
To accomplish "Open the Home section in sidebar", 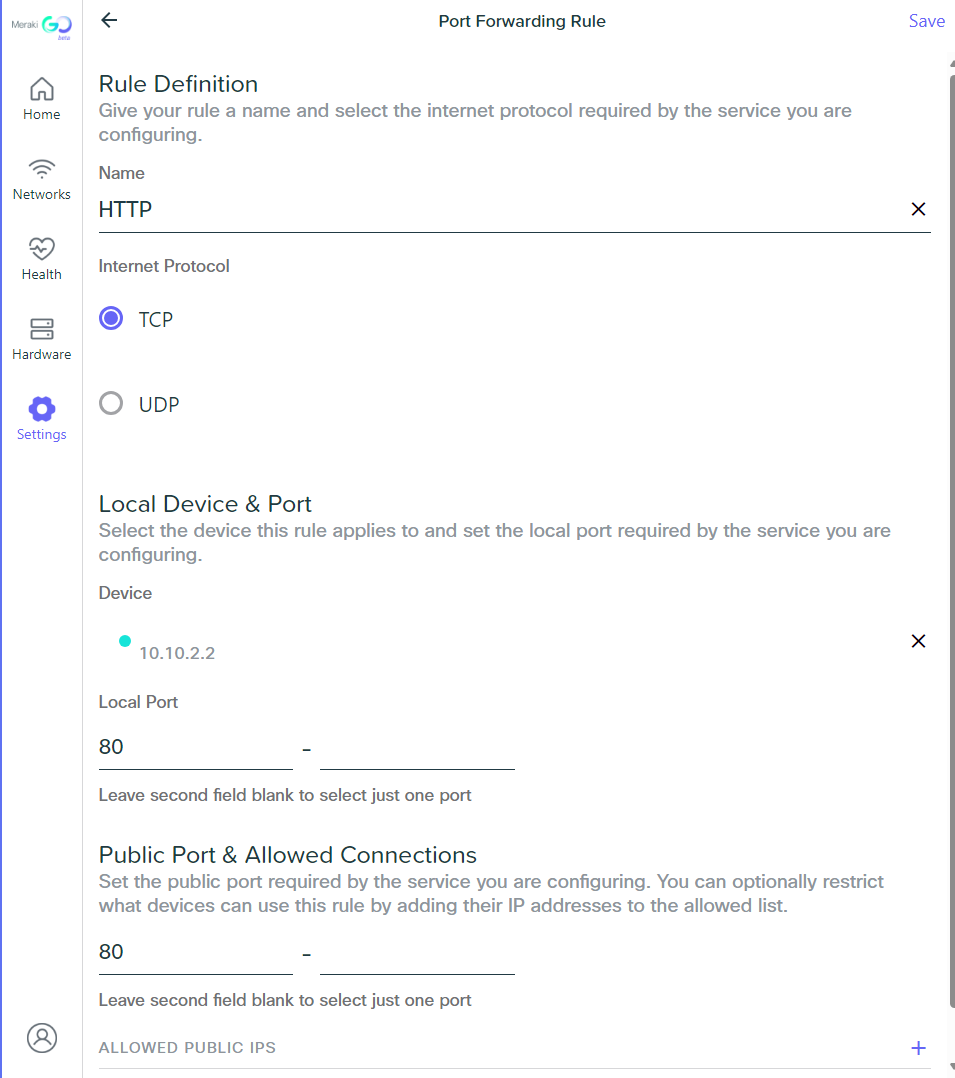I will coord(41,97).
